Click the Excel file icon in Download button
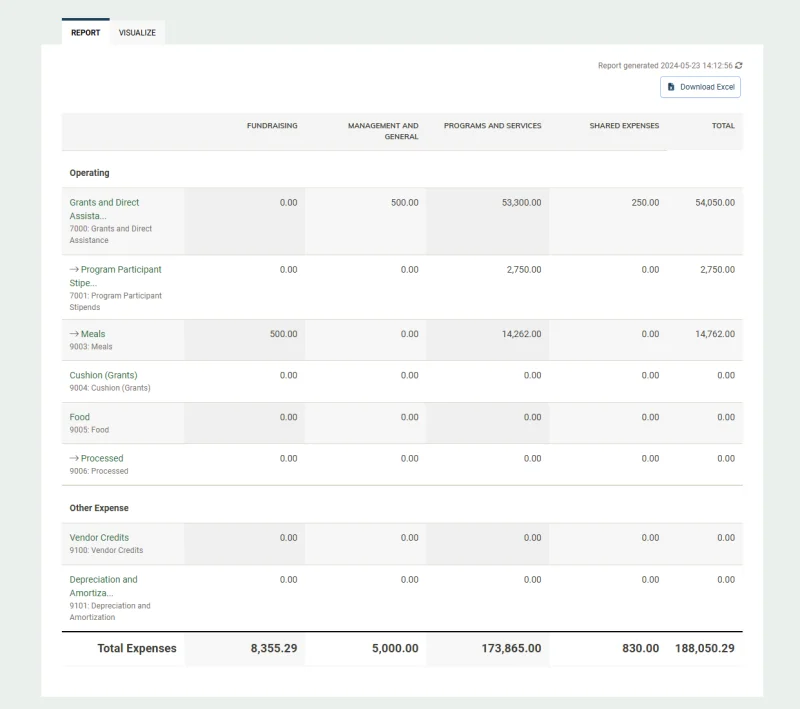800x709 pixels. [x=671, y=87]
